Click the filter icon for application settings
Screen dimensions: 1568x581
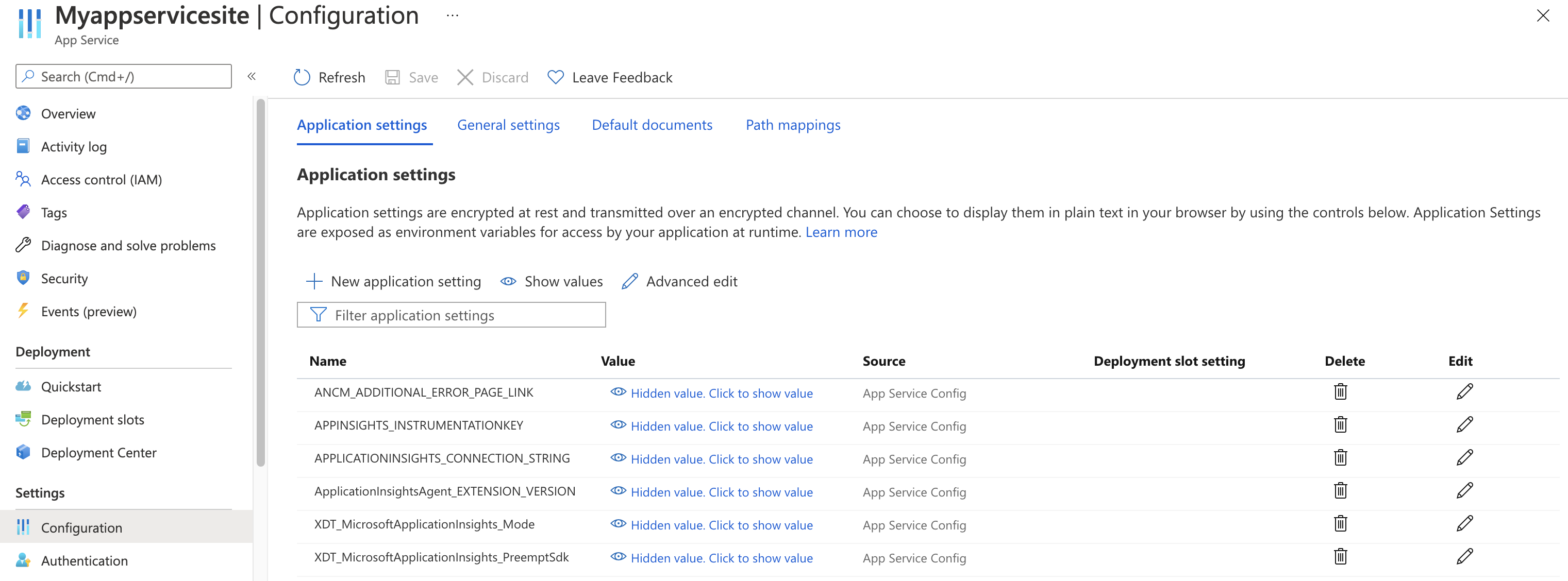point(317,314)
